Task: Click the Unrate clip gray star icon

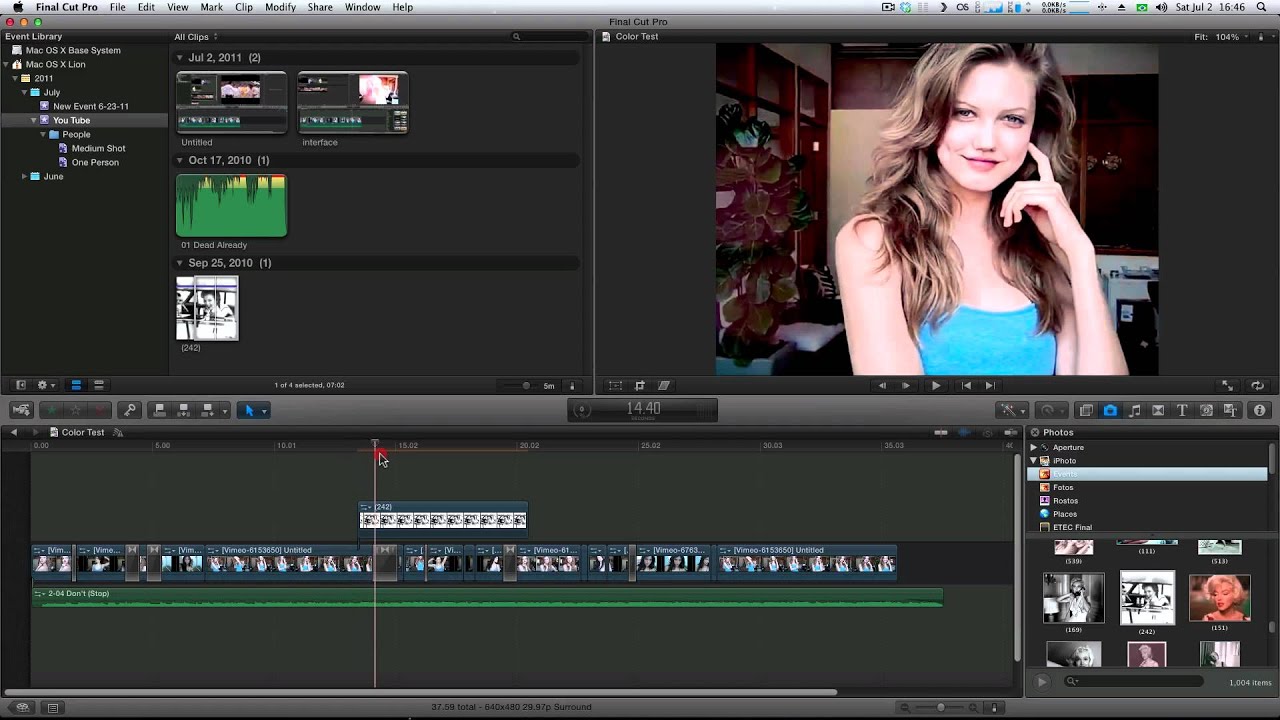Action: 75,410
